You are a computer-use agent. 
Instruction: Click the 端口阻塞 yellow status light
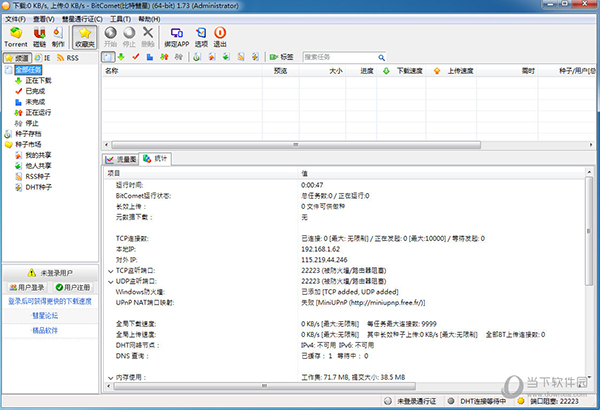tap(521, 401)
